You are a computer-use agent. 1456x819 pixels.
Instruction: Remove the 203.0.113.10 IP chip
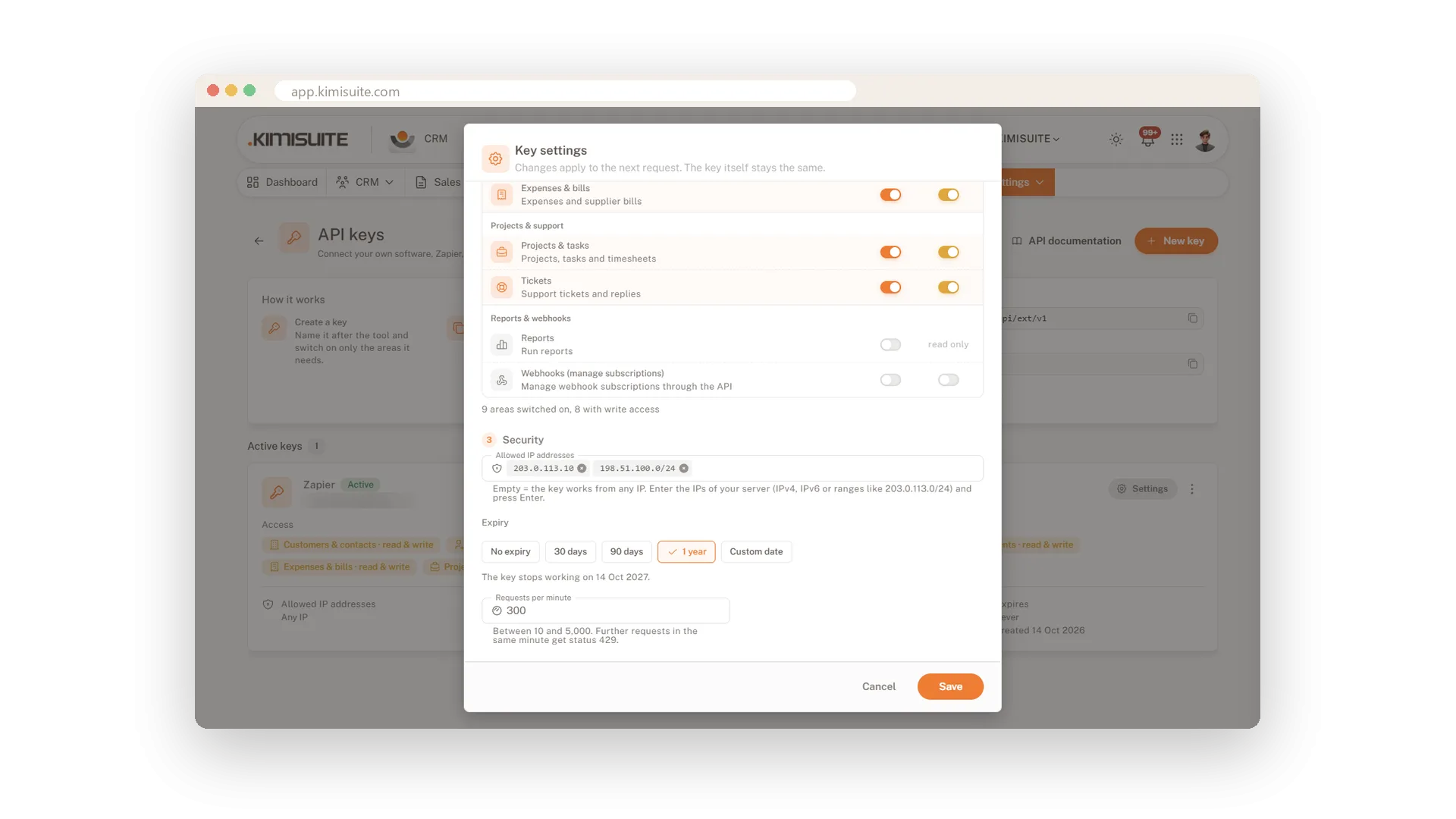[582, 469]
